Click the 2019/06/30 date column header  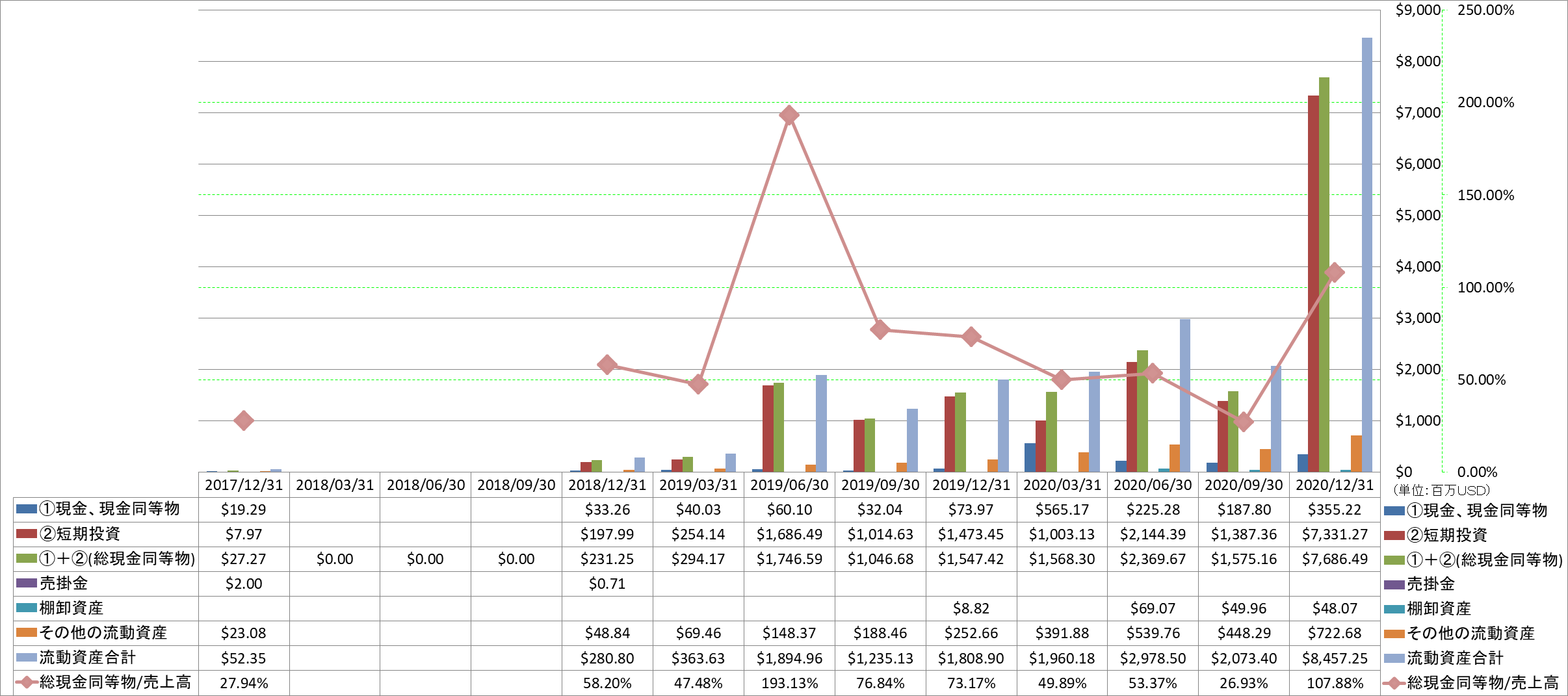789,485
